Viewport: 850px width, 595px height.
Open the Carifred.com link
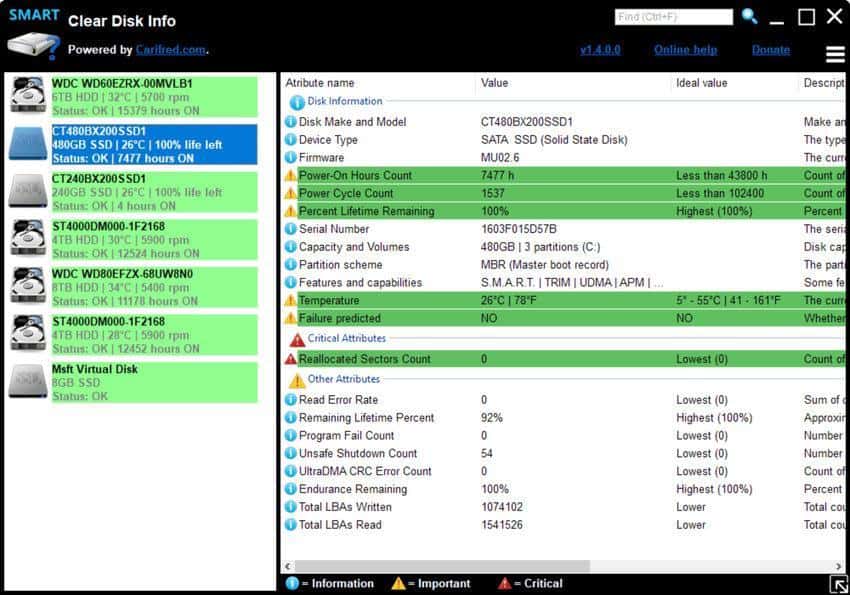[171, 50]
